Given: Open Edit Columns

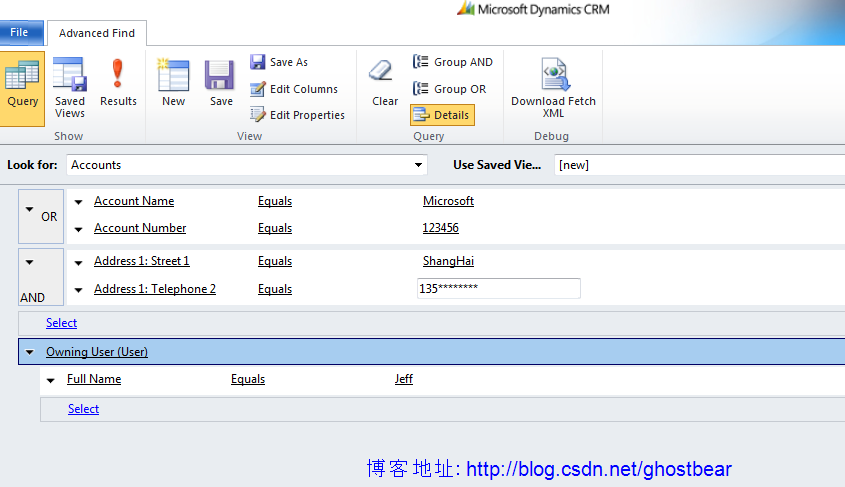Looking at the screenshot, I should pos(294,89).
